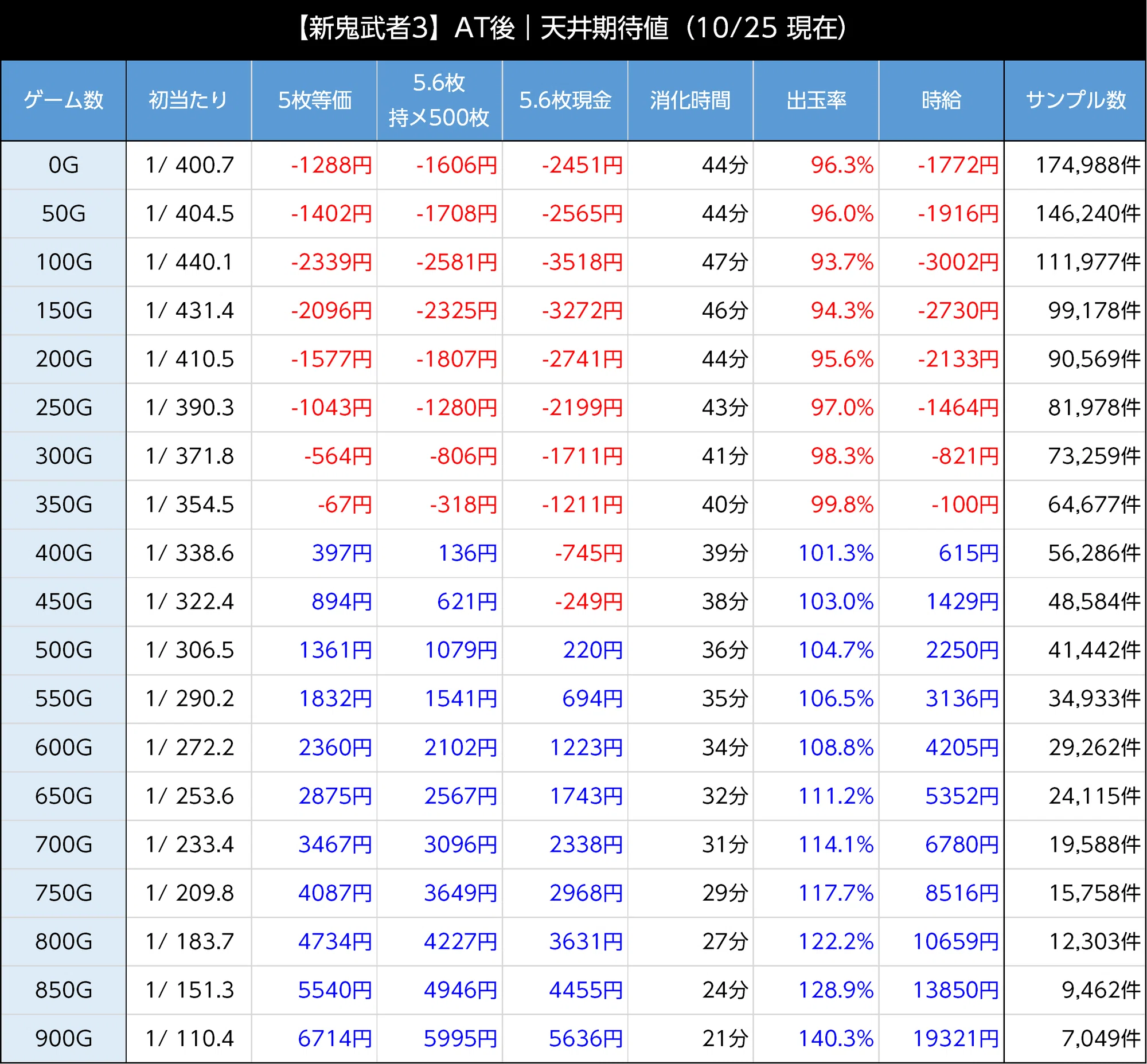
Task: Select the sample count 111,977件
Action: point(1089,262)
